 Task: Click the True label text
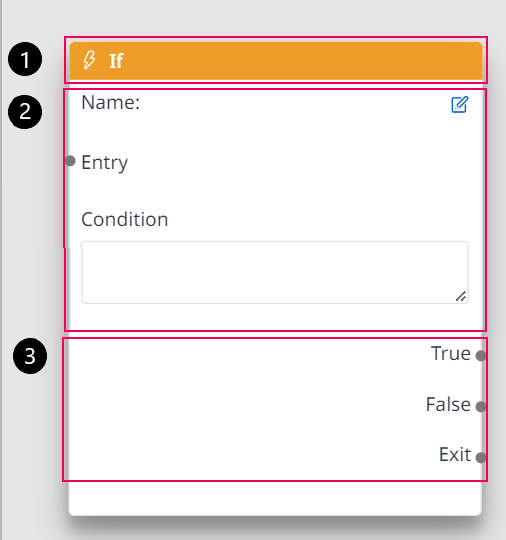tap(451, 353)
